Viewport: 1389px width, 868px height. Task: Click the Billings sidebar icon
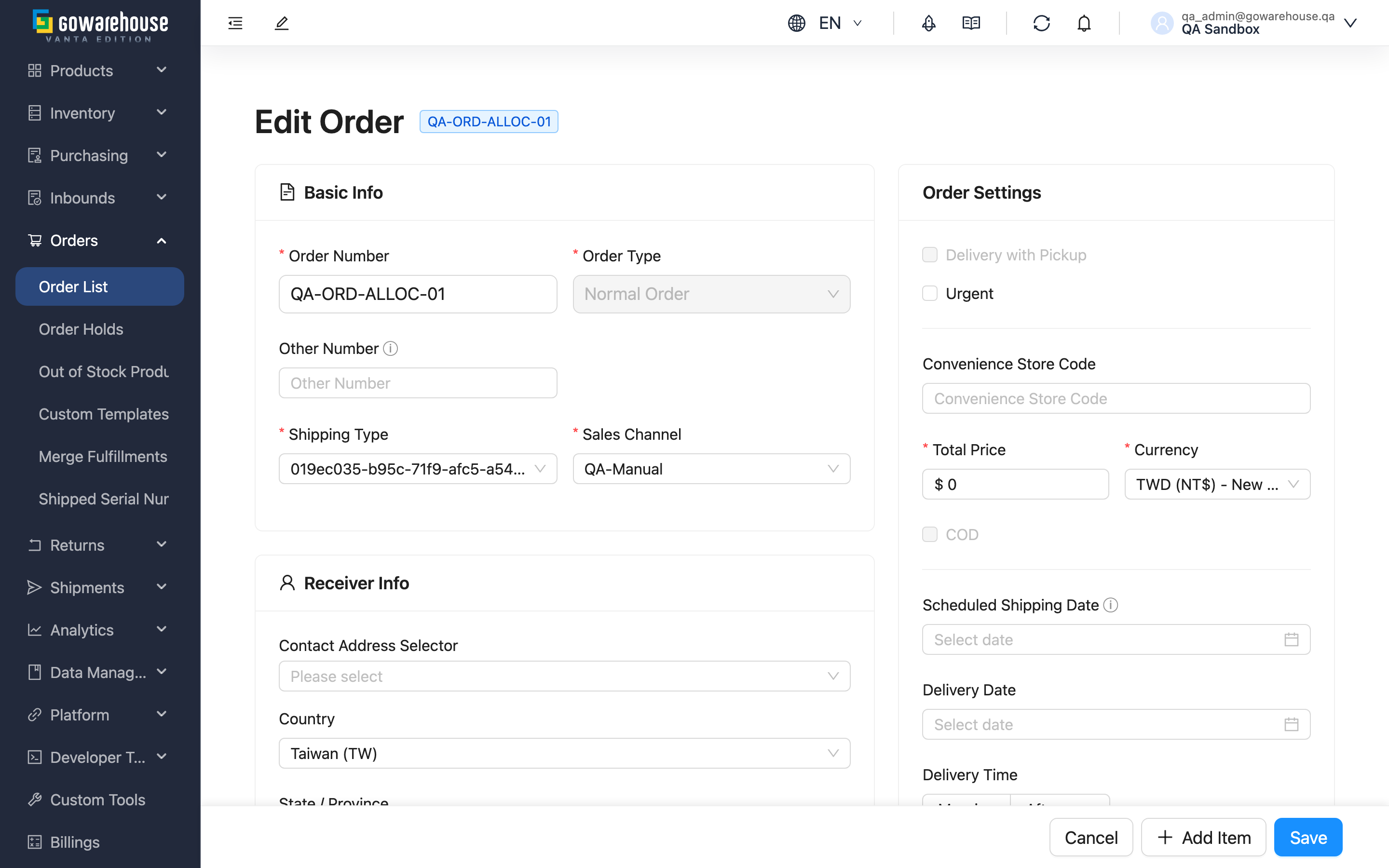[34, 842]
